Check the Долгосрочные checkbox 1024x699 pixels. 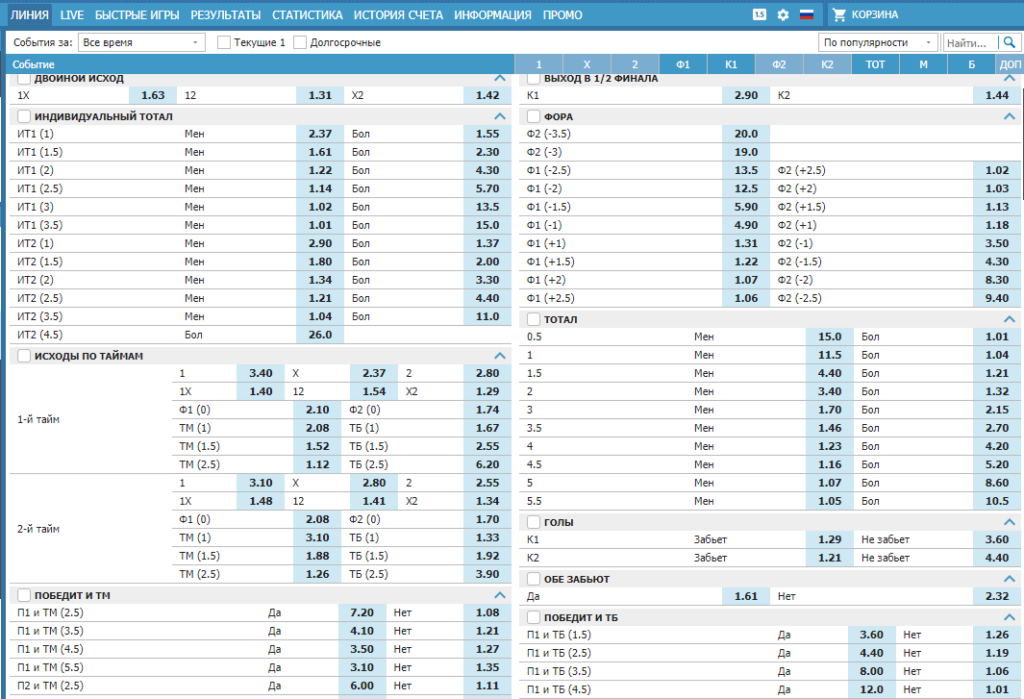300,42
